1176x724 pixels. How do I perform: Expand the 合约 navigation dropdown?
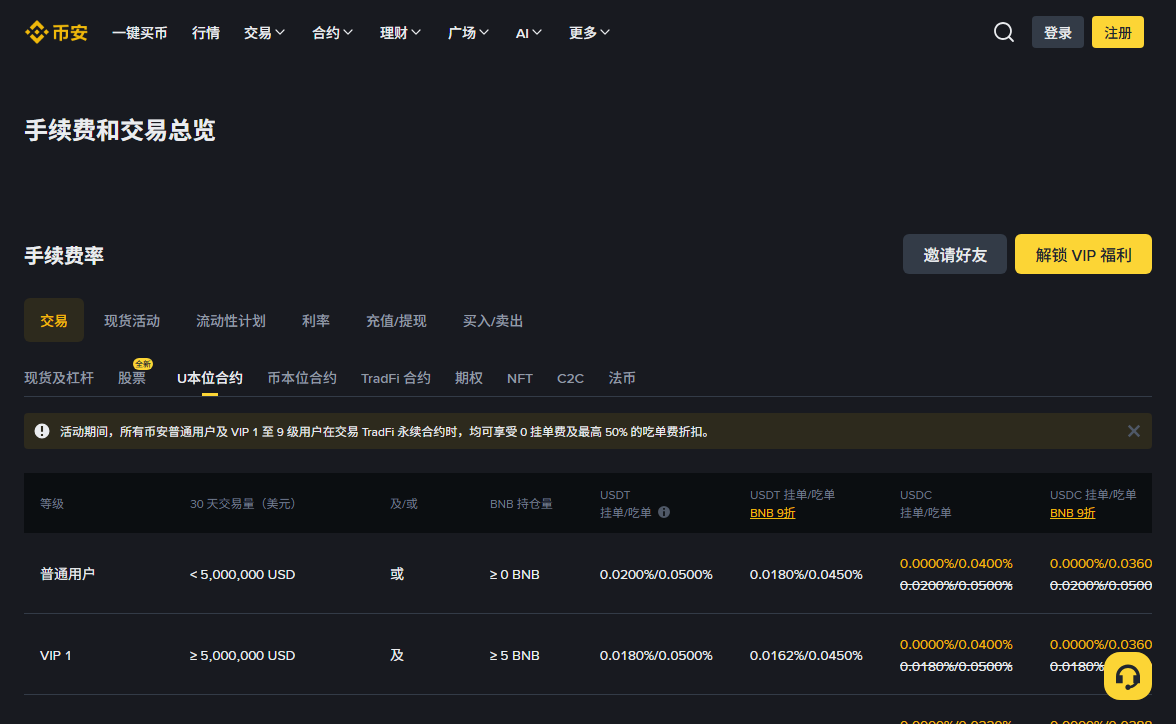point(332,33)
